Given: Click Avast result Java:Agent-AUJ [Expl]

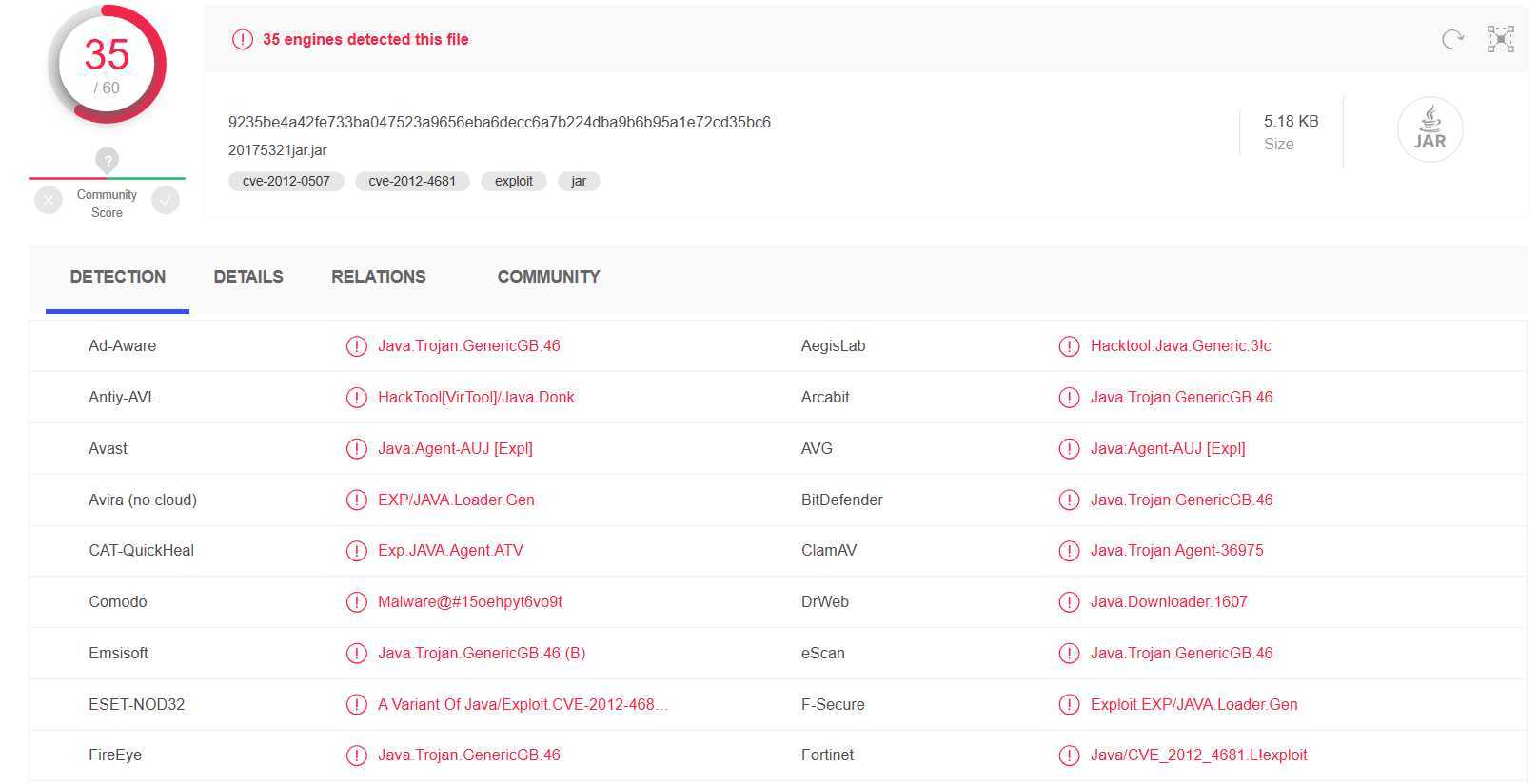Looking at the screenshot, I should [455, 449].
